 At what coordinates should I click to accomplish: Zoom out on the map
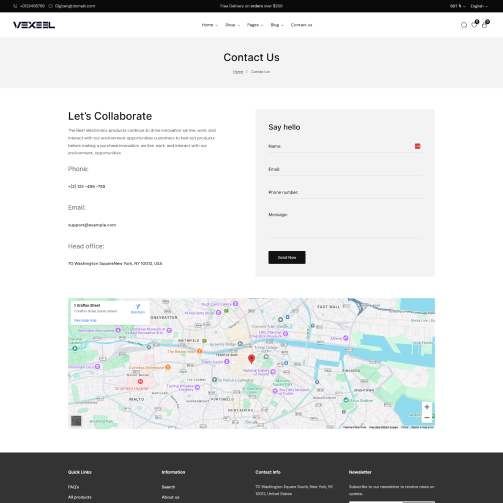tap(427, 418)
